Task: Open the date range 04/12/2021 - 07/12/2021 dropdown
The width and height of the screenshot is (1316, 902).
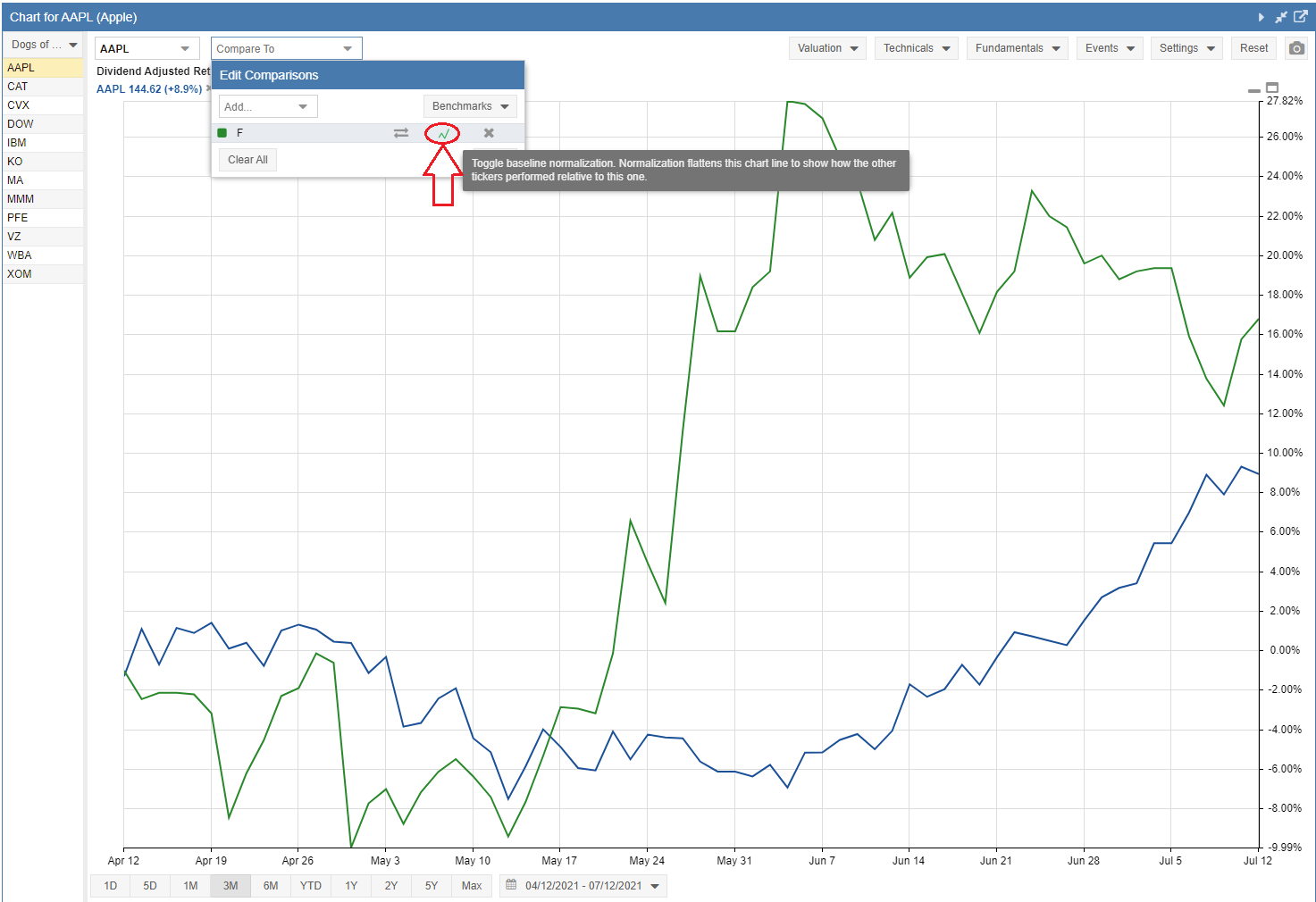Action: 583,886
